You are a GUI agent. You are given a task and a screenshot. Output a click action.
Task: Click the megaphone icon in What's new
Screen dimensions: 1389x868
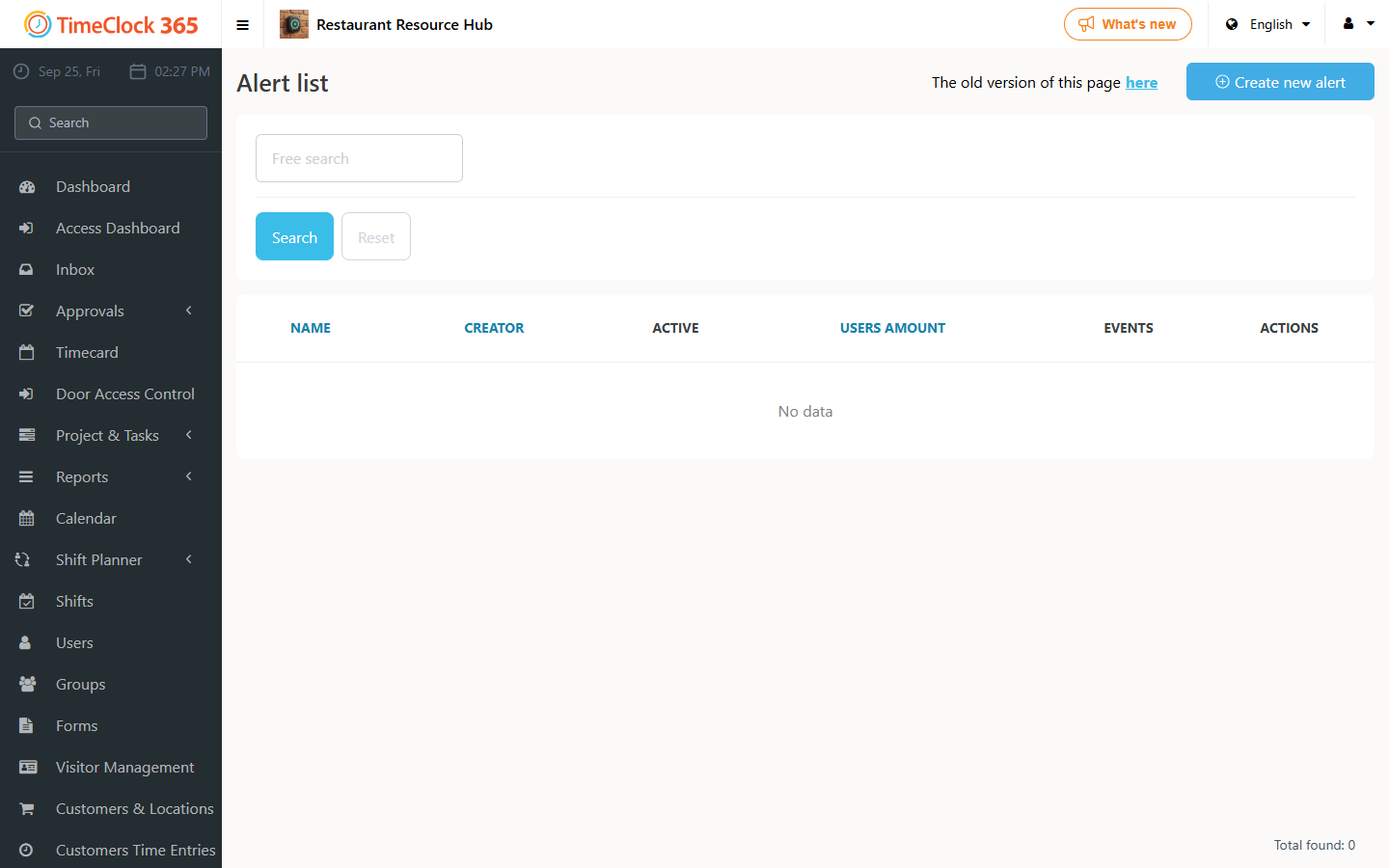pyautogui.click(x=1086, y=24)
